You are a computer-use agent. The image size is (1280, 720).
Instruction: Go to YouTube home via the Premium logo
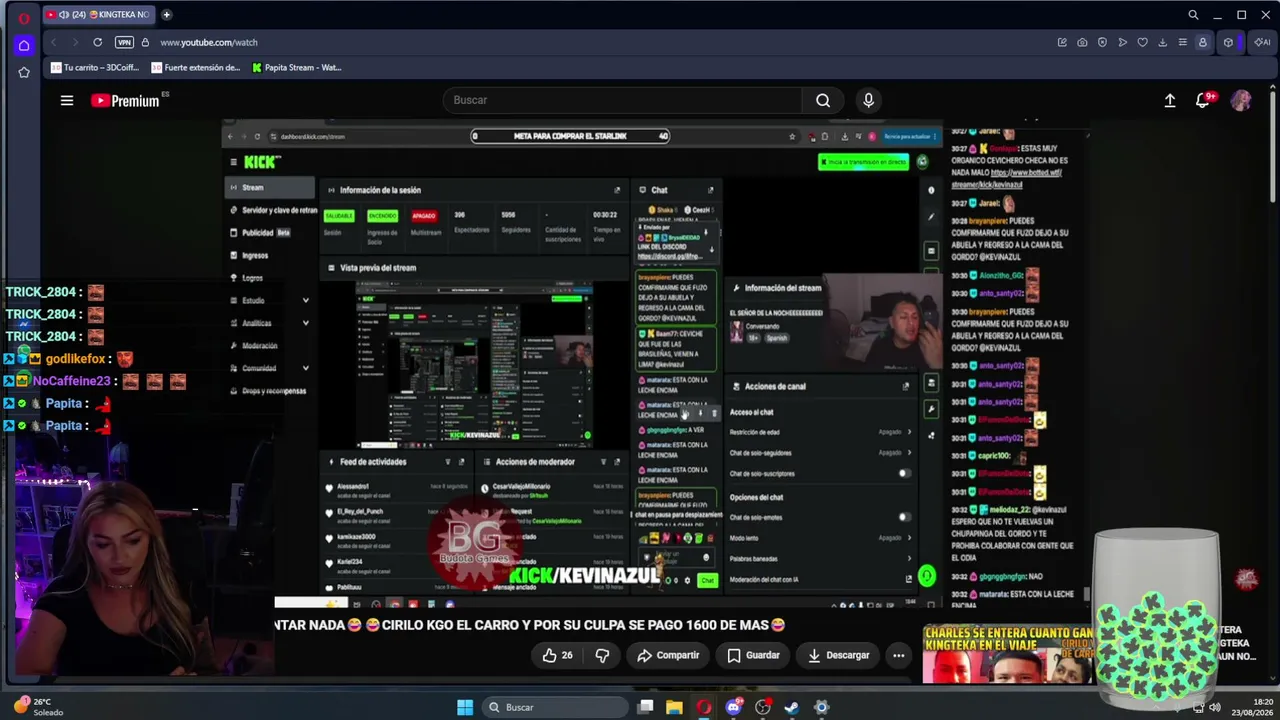(126, 100)
